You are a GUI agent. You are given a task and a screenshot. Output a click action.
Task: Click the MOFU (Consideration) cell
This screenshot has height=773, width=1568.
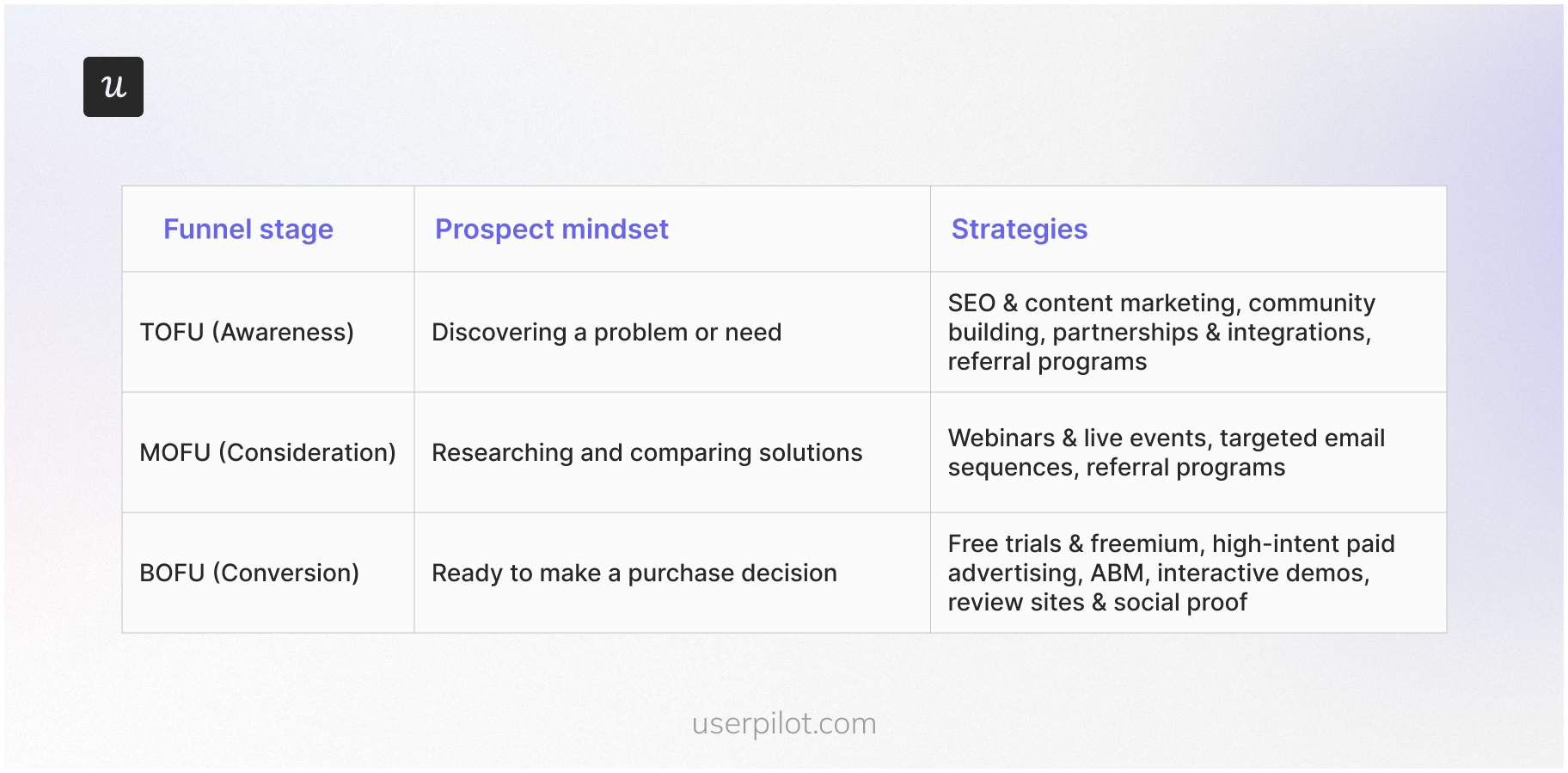(267, 453)
